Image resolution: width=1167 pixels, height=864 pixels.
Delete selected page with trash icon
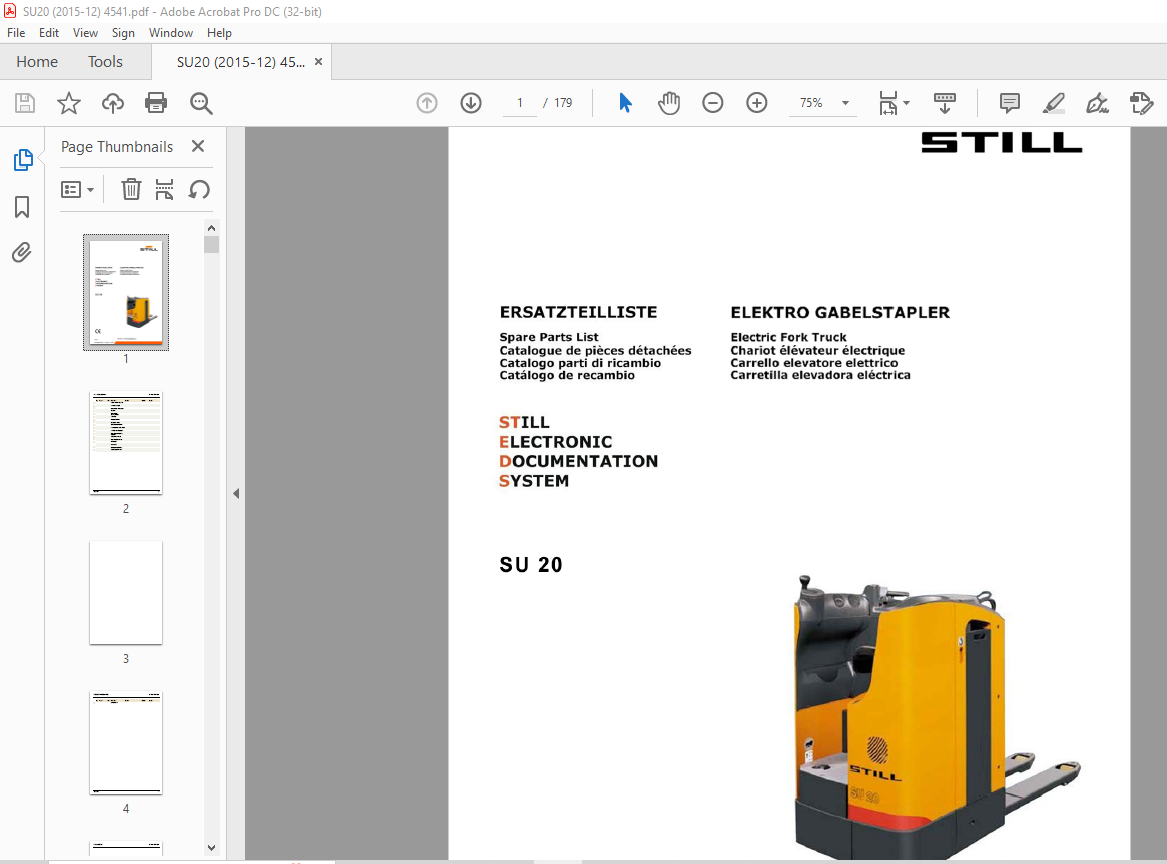click(x=131, y=190)
